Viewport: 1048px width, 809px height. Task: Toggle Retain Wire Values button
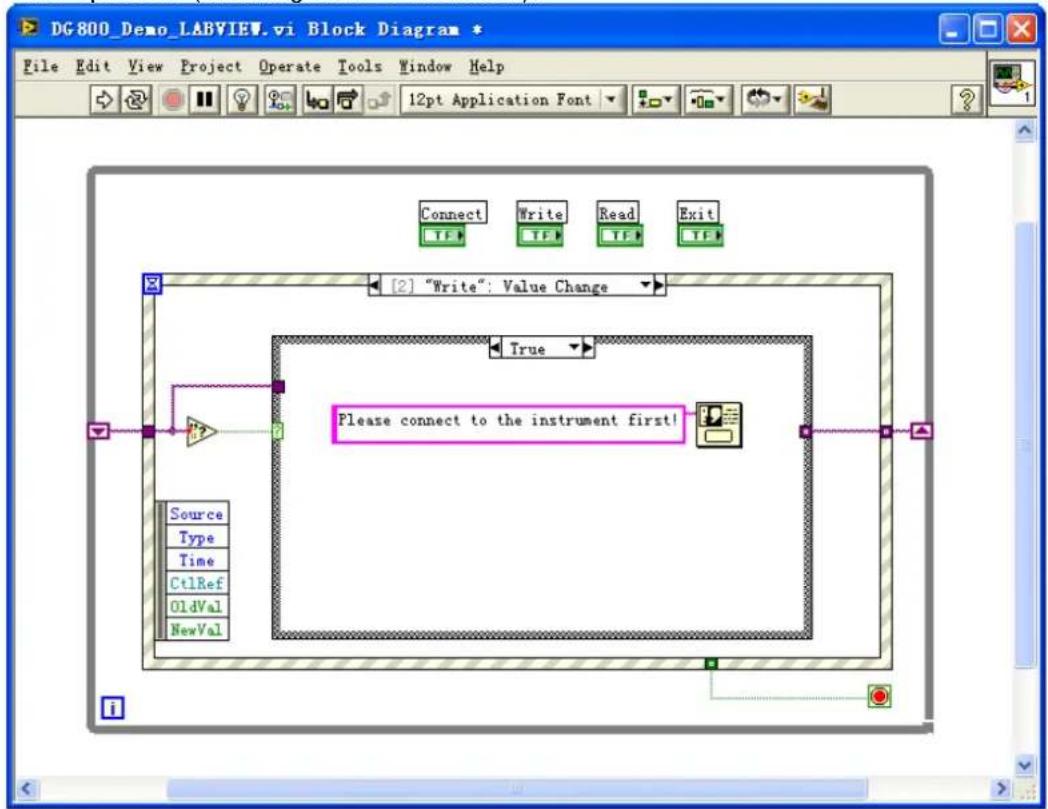[279, 100]
